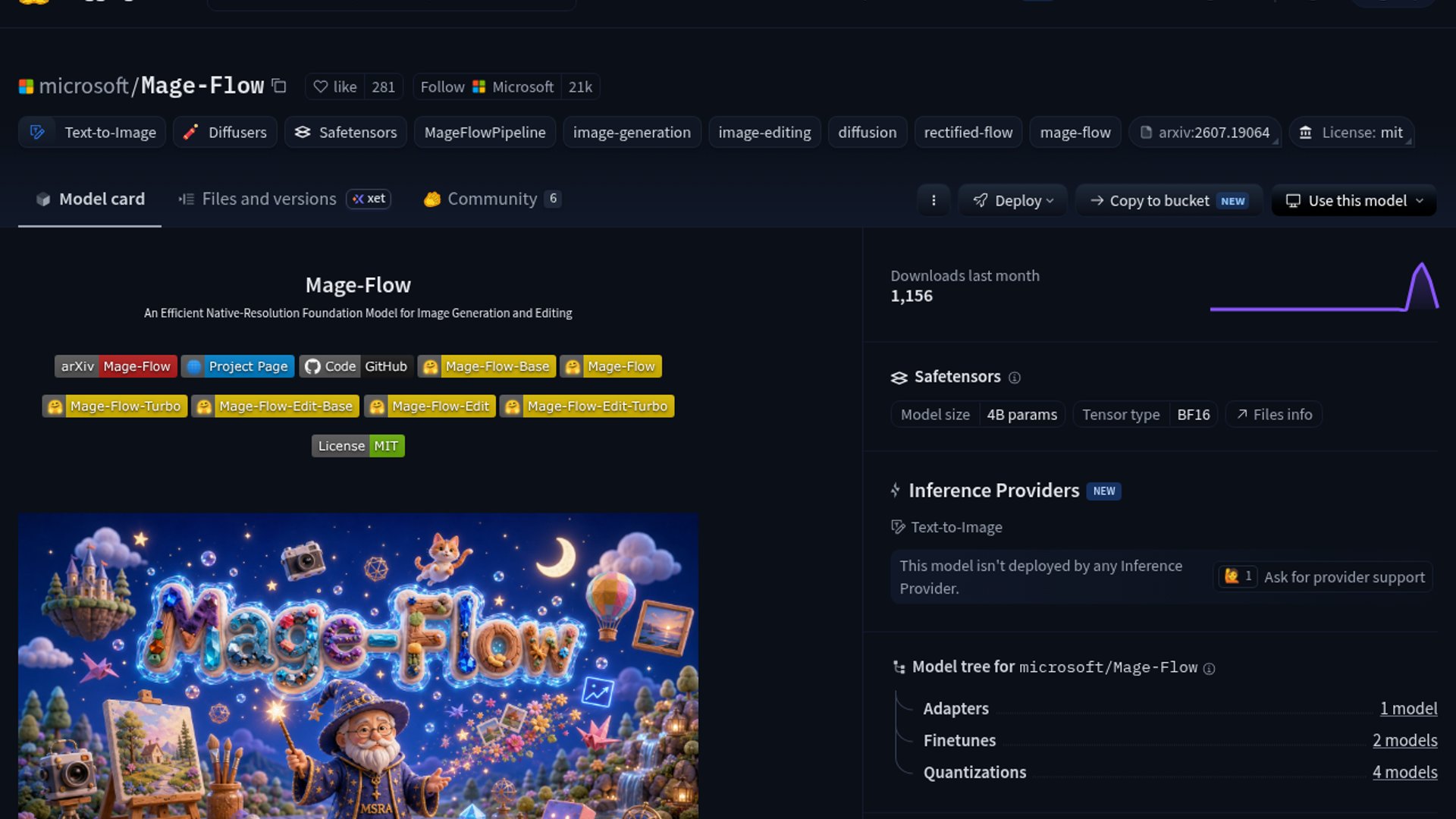Click the model tree info icon
This screenshot has height=819, width=1456.
pyautogui.click(x=1210, y=668)
